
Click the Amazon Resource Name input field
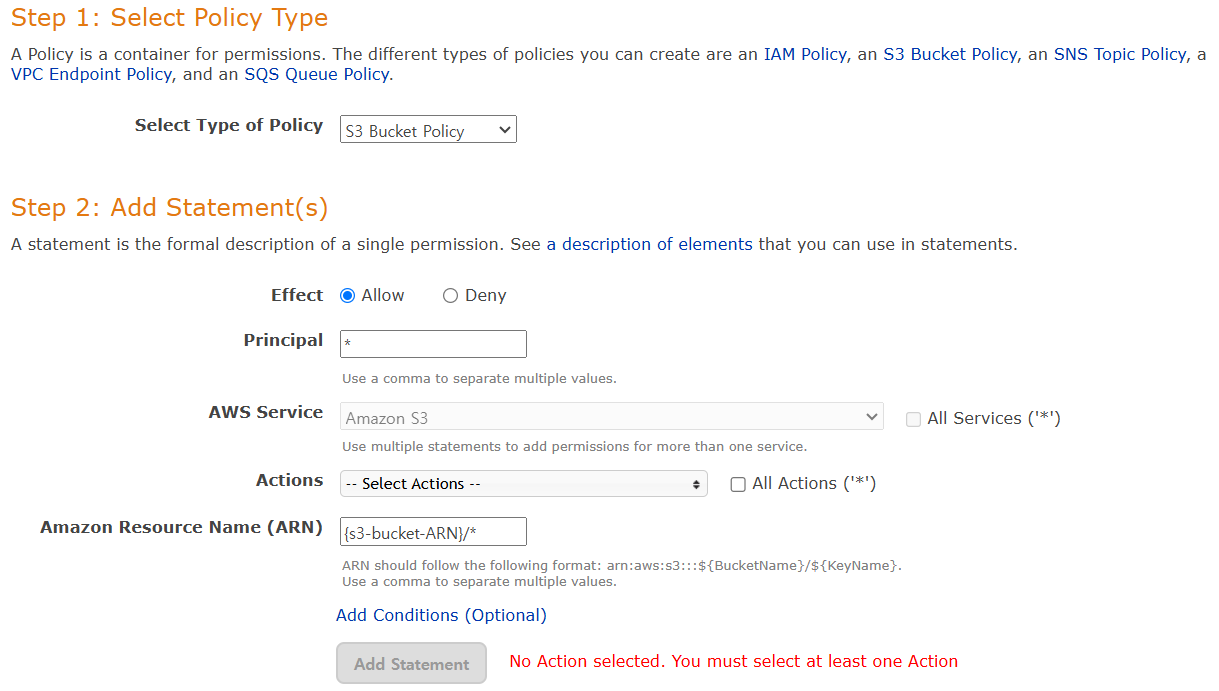[433, 531]
